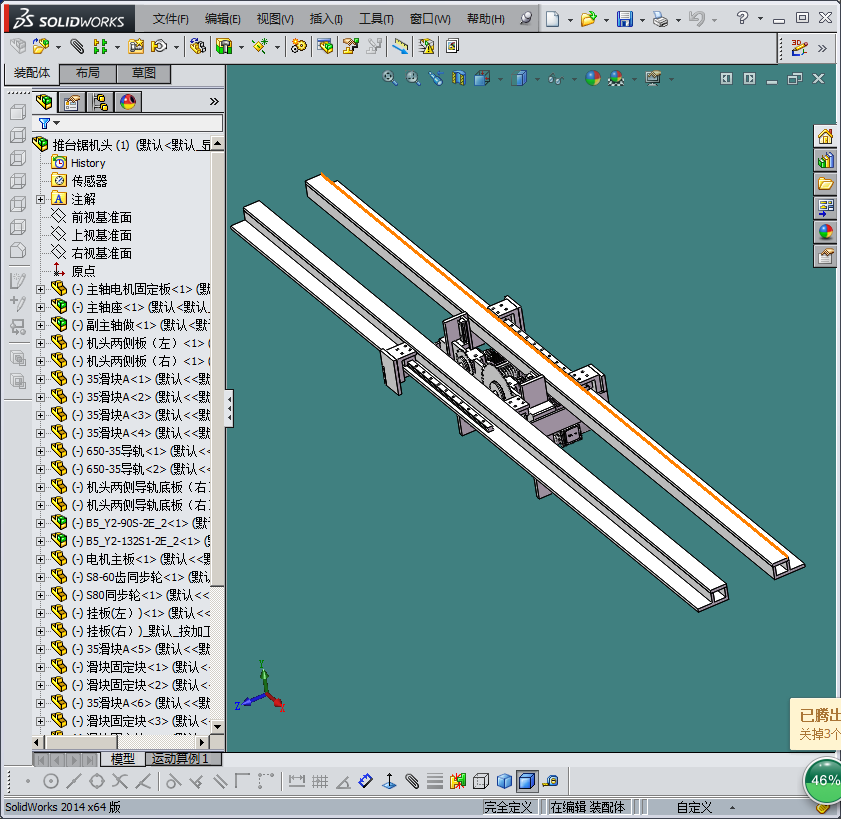This screenshot has width=841, height=819.
Task: Click the Print icon in top toolbar
Action: [659, 19]
